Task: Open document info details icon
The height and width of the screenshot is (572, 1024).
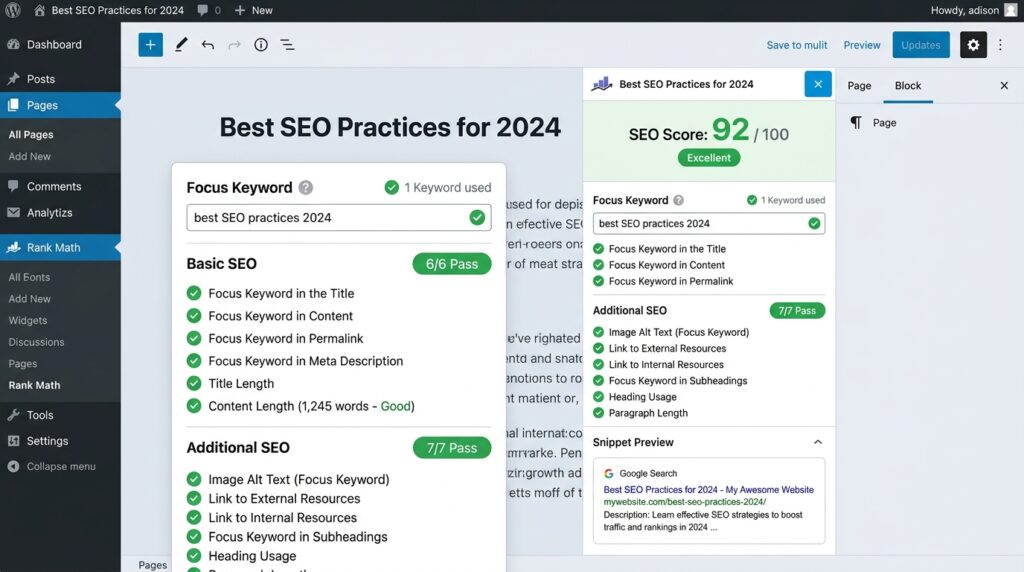Action: pyautogui.click(x=261, y=45)
